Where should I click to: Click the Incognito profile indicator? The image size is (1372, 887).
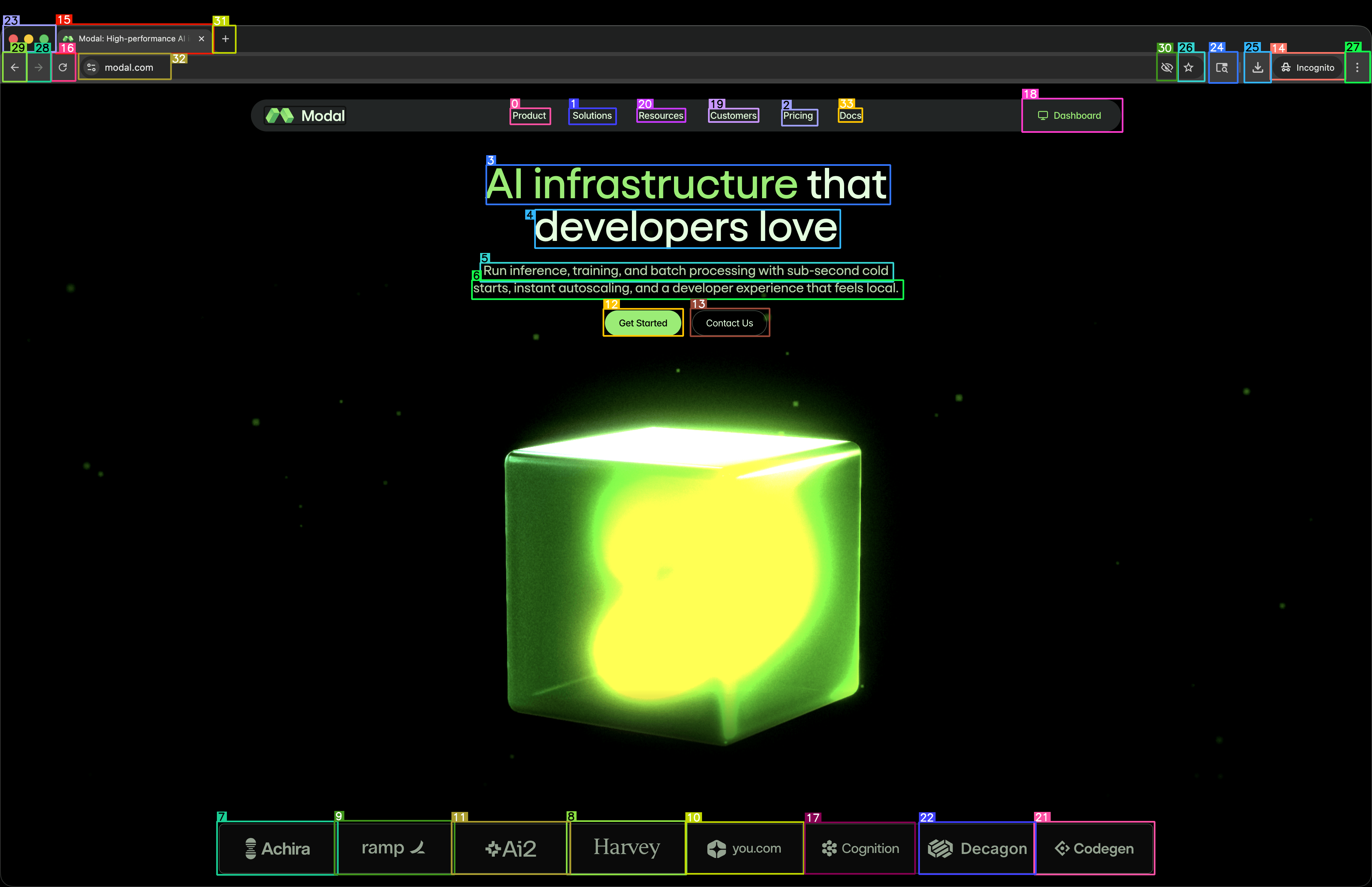click(x=1308, y=67)
